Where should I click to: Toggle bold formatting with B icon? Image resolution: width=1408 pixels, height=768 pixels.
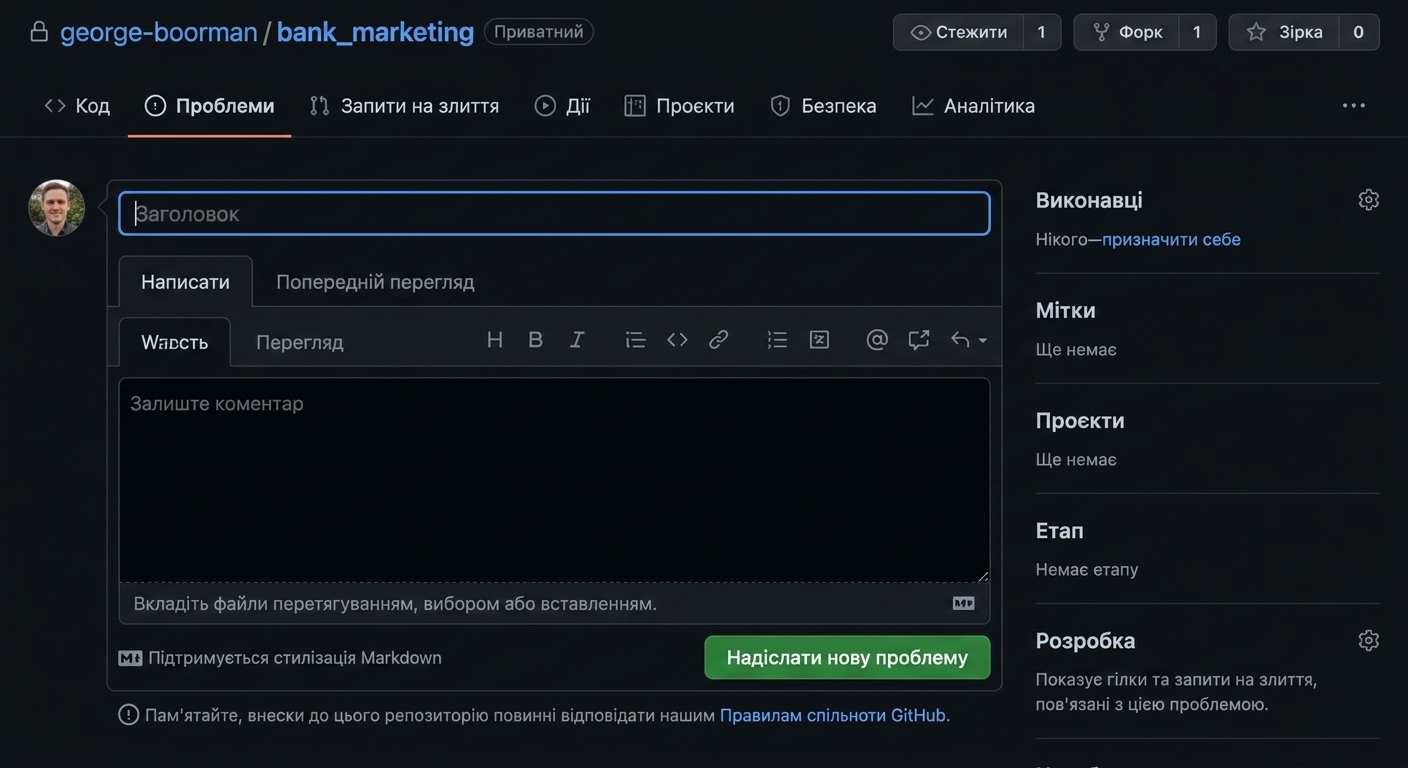pyautogui.click(x=535, y=340)
